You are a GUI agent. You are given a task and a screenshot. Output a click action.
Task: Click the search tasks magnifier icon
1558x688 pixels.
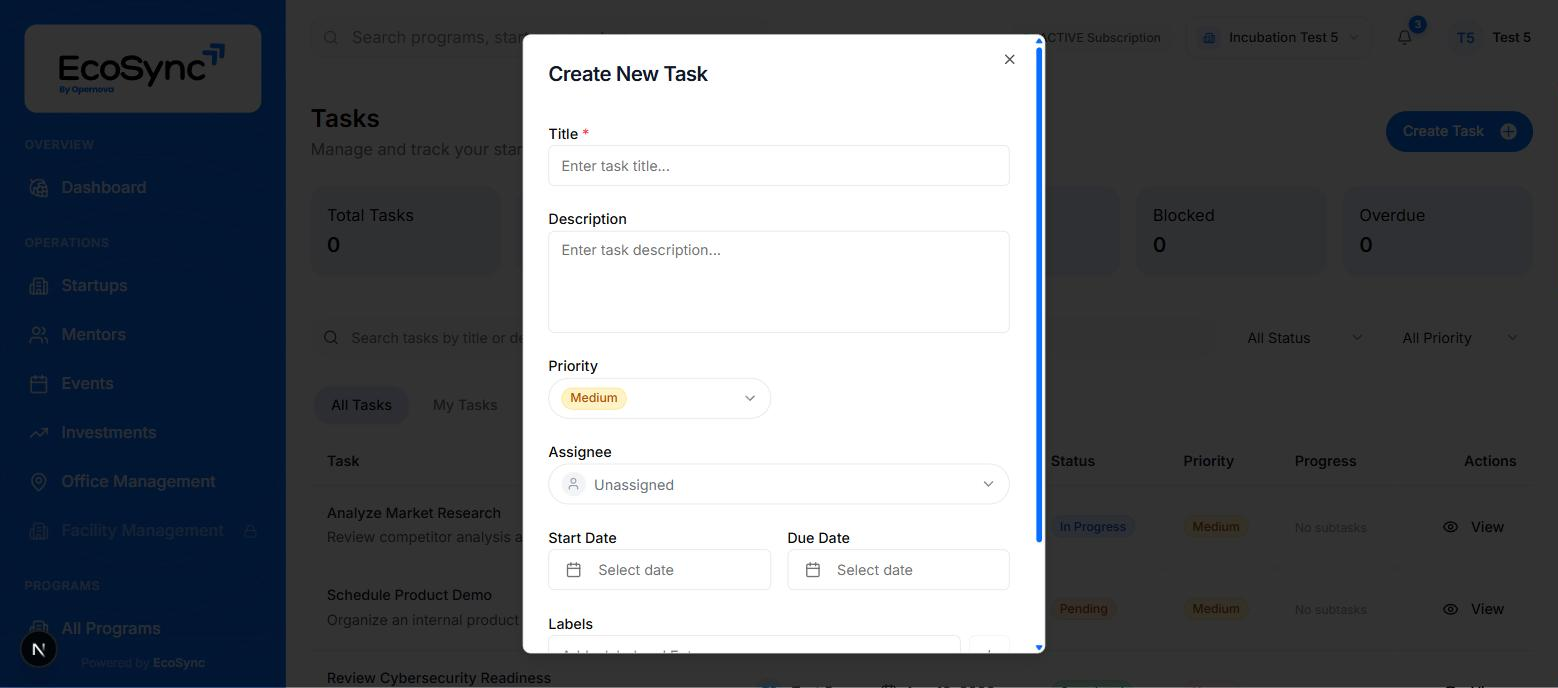pyautogui.click(x=331, y=338)
